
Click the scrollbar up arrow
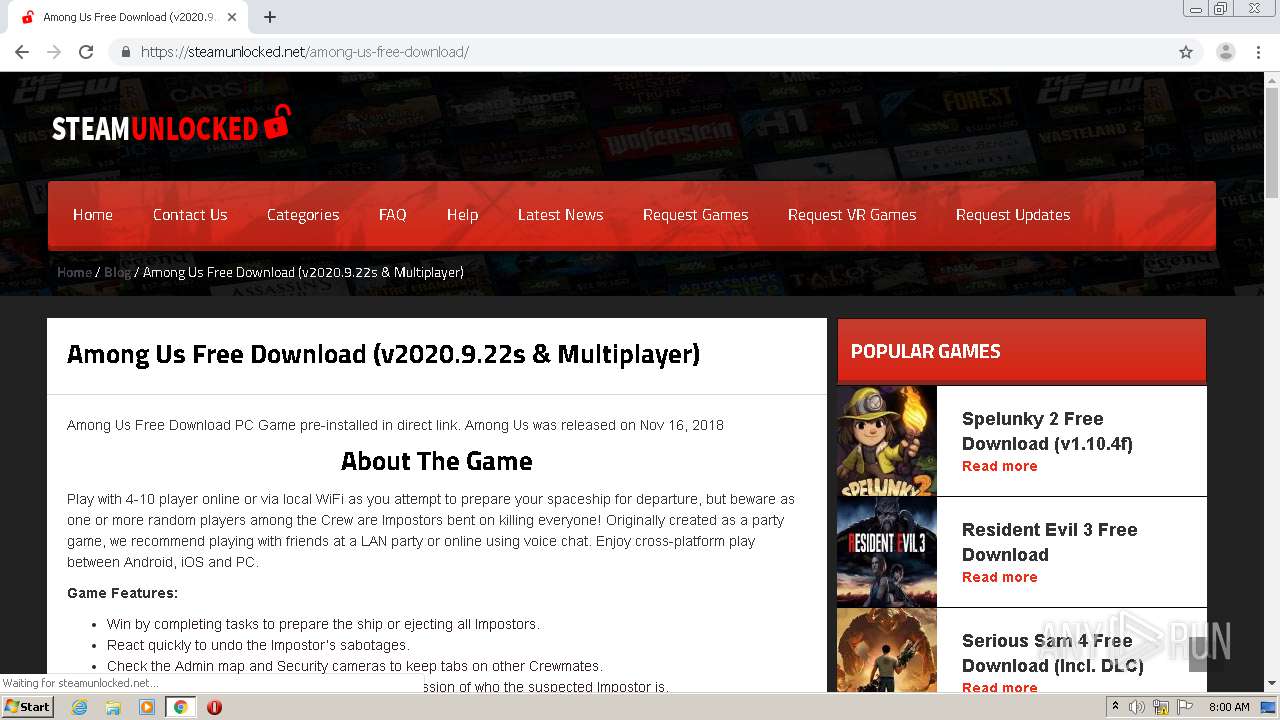(1272, 79)
